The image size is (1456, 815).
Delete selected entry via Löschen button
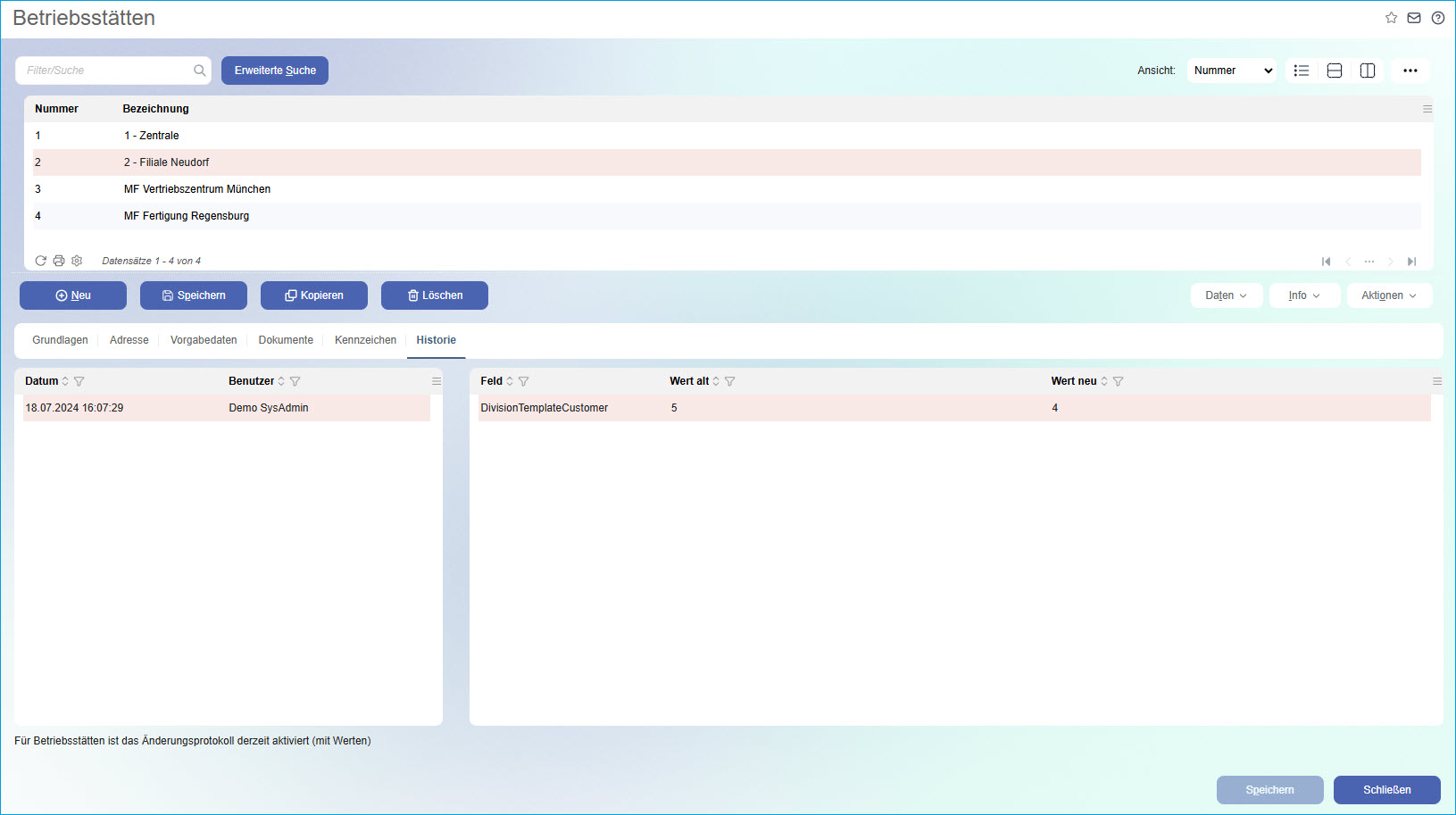[435, 295]
